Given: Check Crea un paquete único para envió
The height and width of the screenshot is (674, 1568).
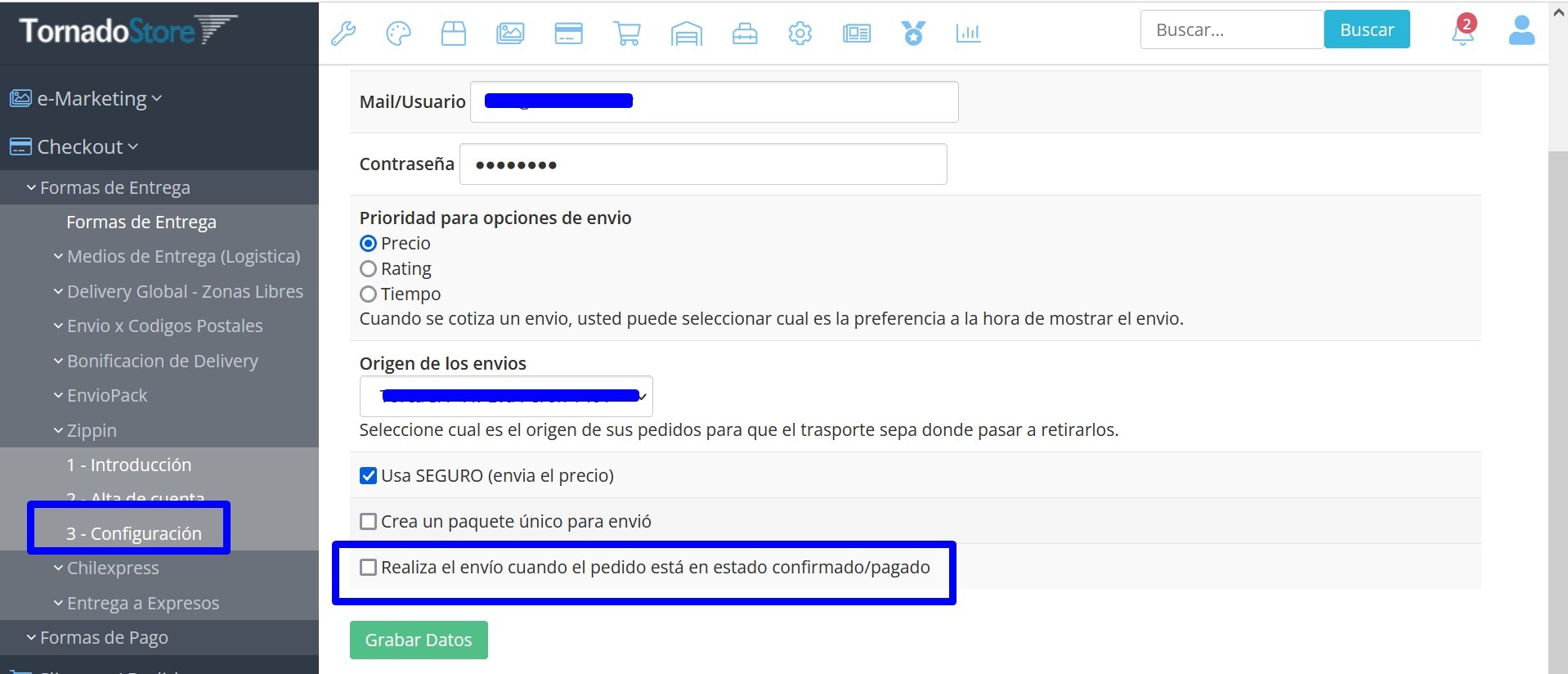Looking at the screenshot, I should click(369, 522).
